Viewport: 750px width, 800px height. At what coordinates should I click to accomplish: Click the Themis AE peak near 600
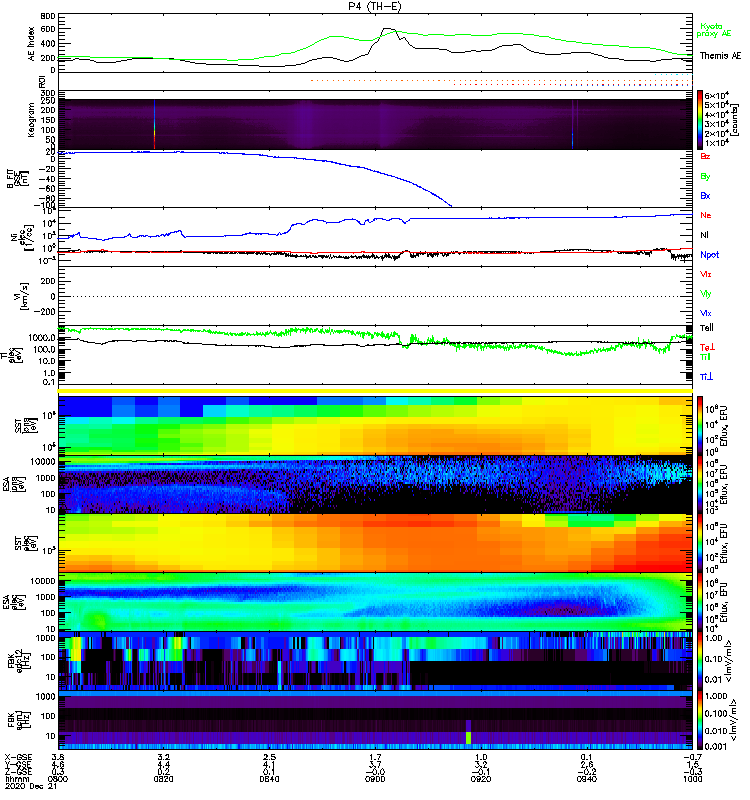coord(388,29)
